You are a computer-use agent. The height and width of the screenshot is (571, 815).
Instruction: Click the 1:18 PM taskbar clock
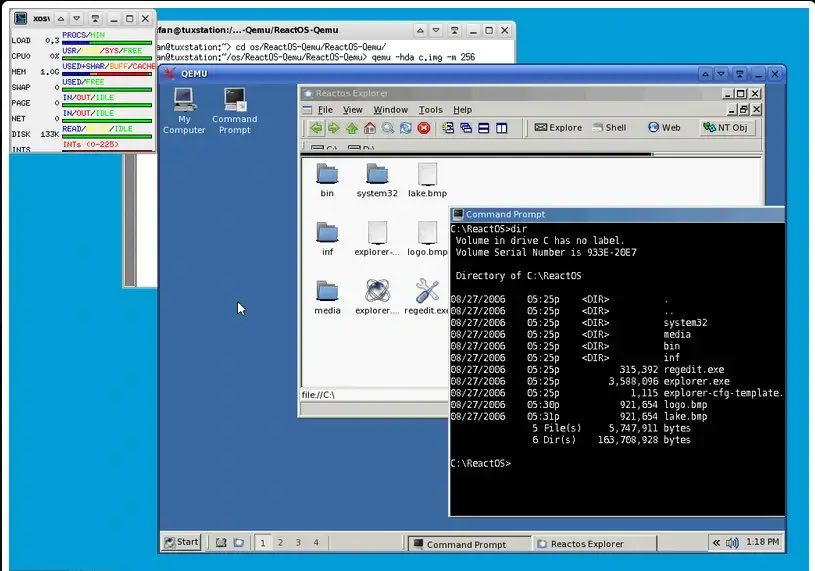[x=763, y=542]
